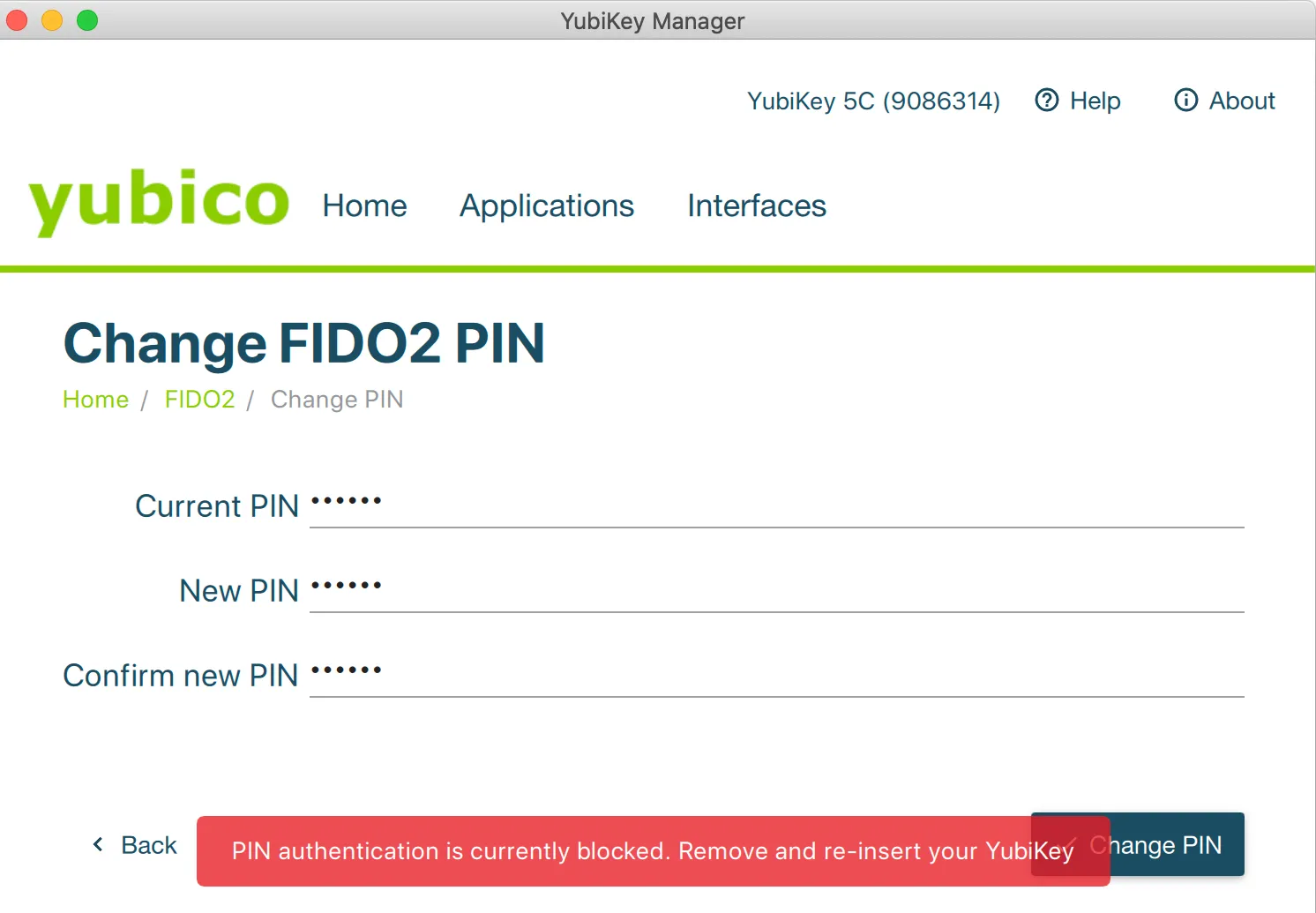Screen dimensions: 1316x913
Task: Minimize the window with yellow button
Action: click(52, 20)
